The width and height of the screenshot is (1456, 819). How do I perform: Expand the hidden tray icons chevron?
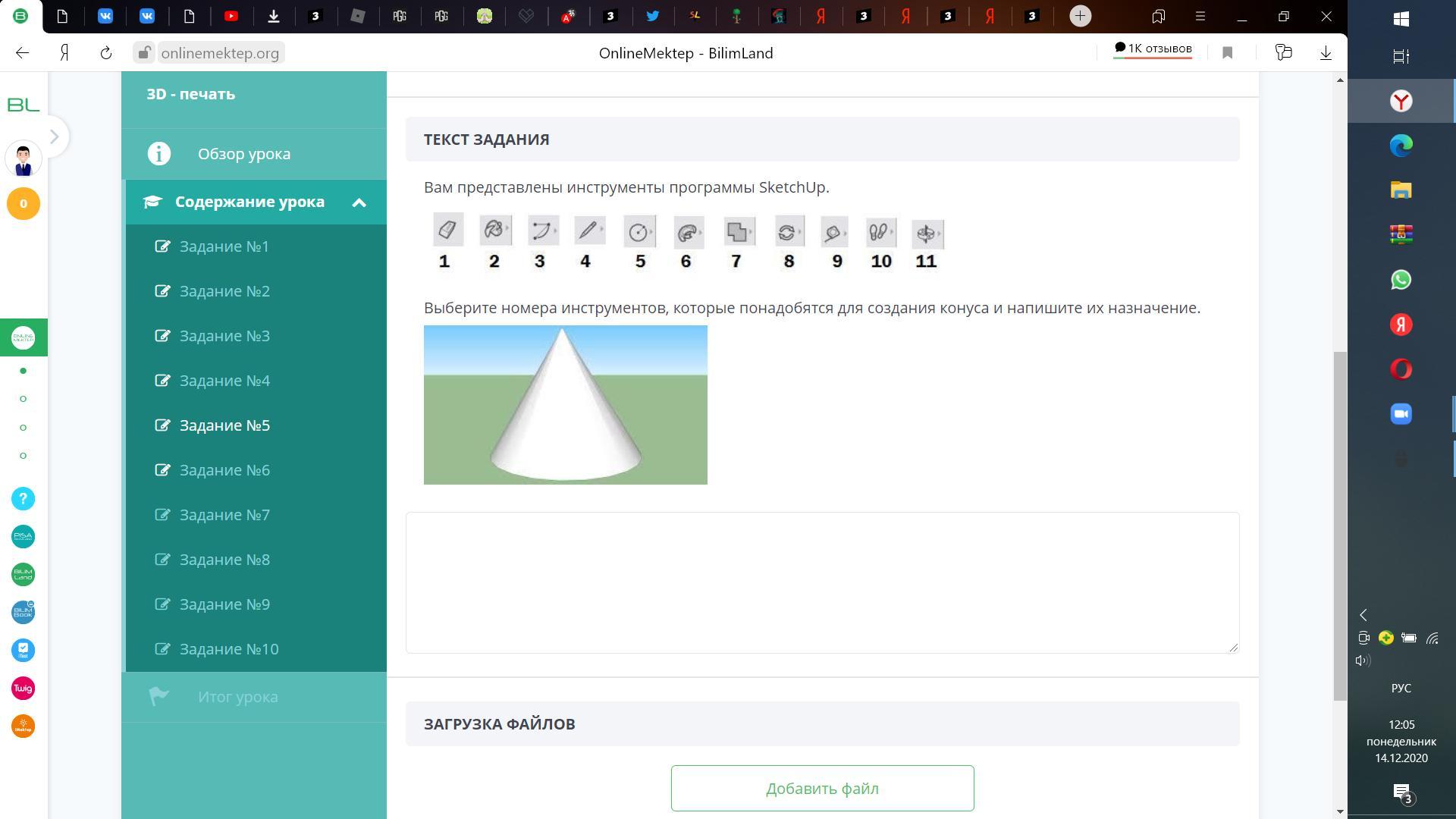tap(1363, 615)
